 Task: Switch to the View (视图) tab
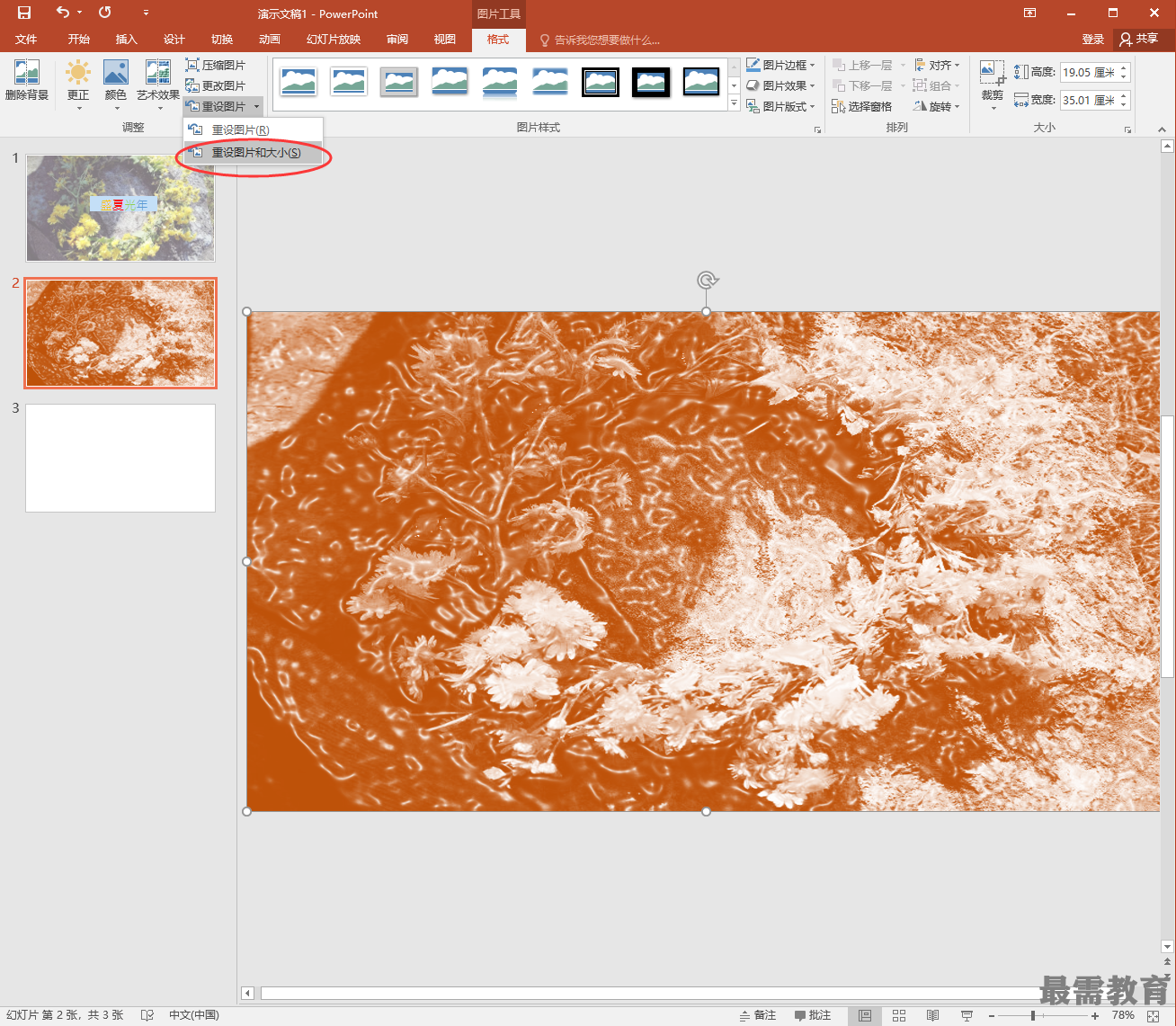tap(445, 40)
